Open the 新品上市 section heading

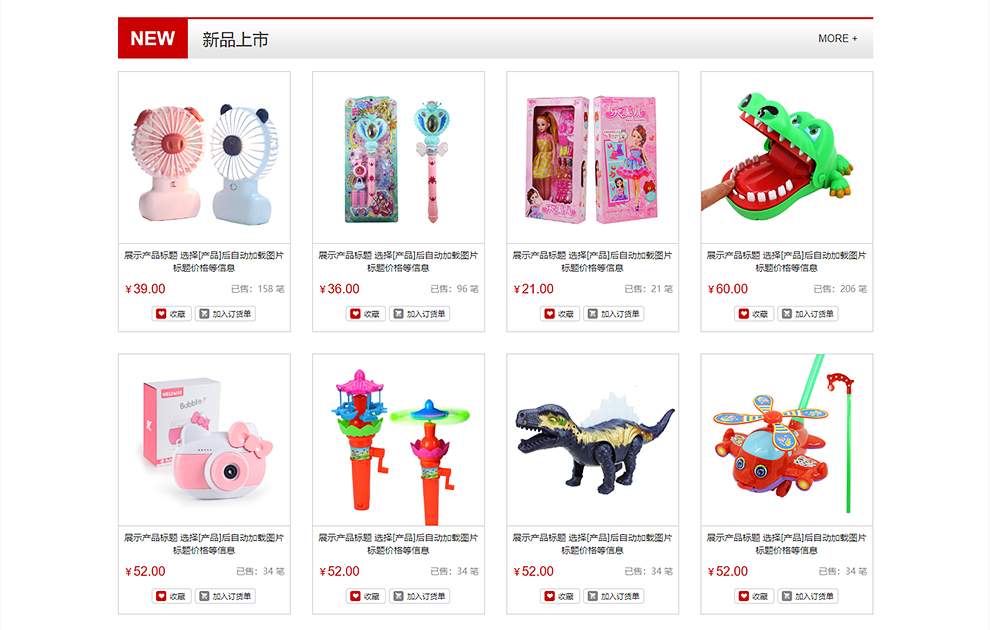point(236,40)
